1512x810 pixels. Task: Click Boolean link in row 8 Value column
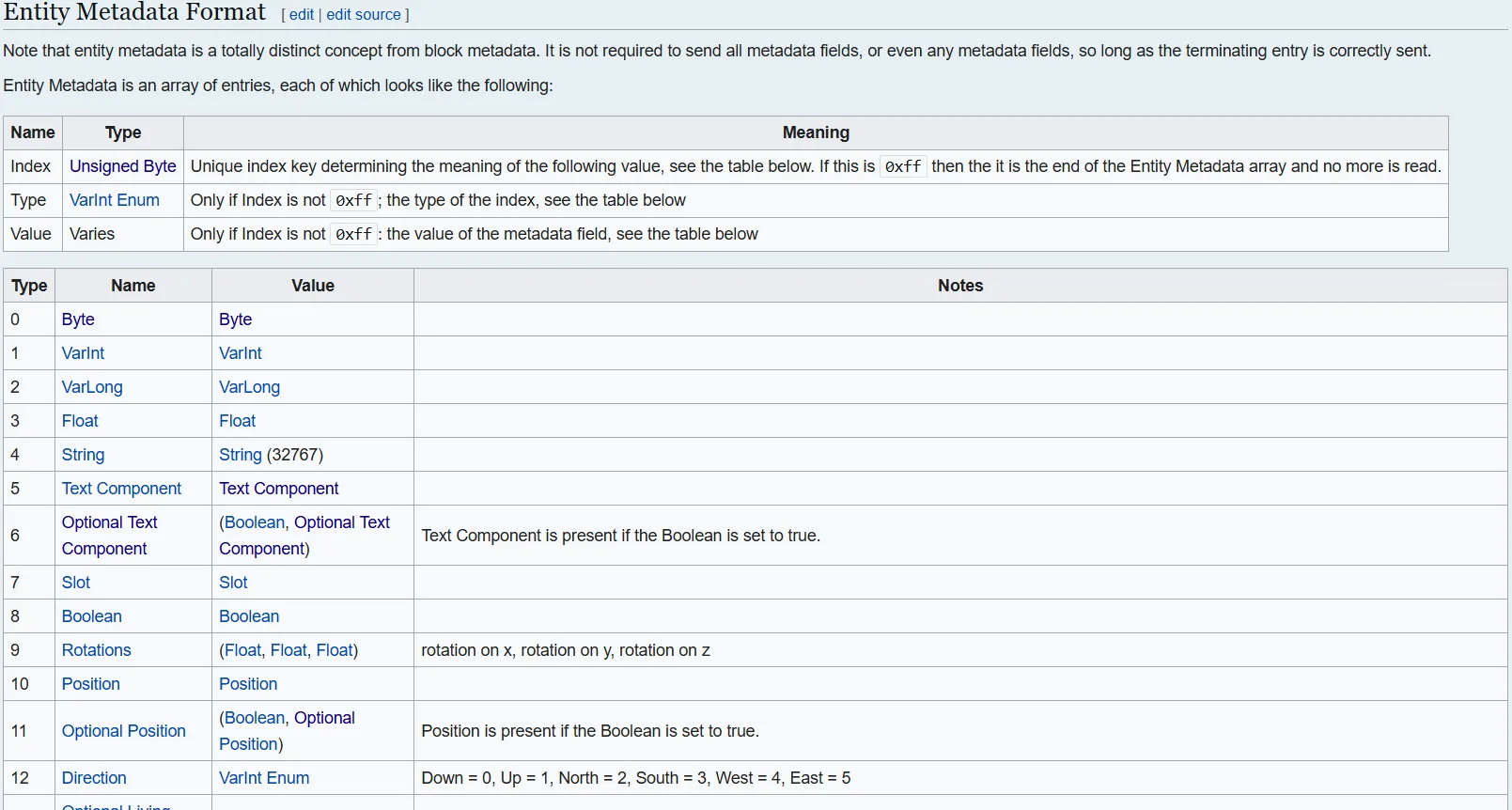(248, 616)
